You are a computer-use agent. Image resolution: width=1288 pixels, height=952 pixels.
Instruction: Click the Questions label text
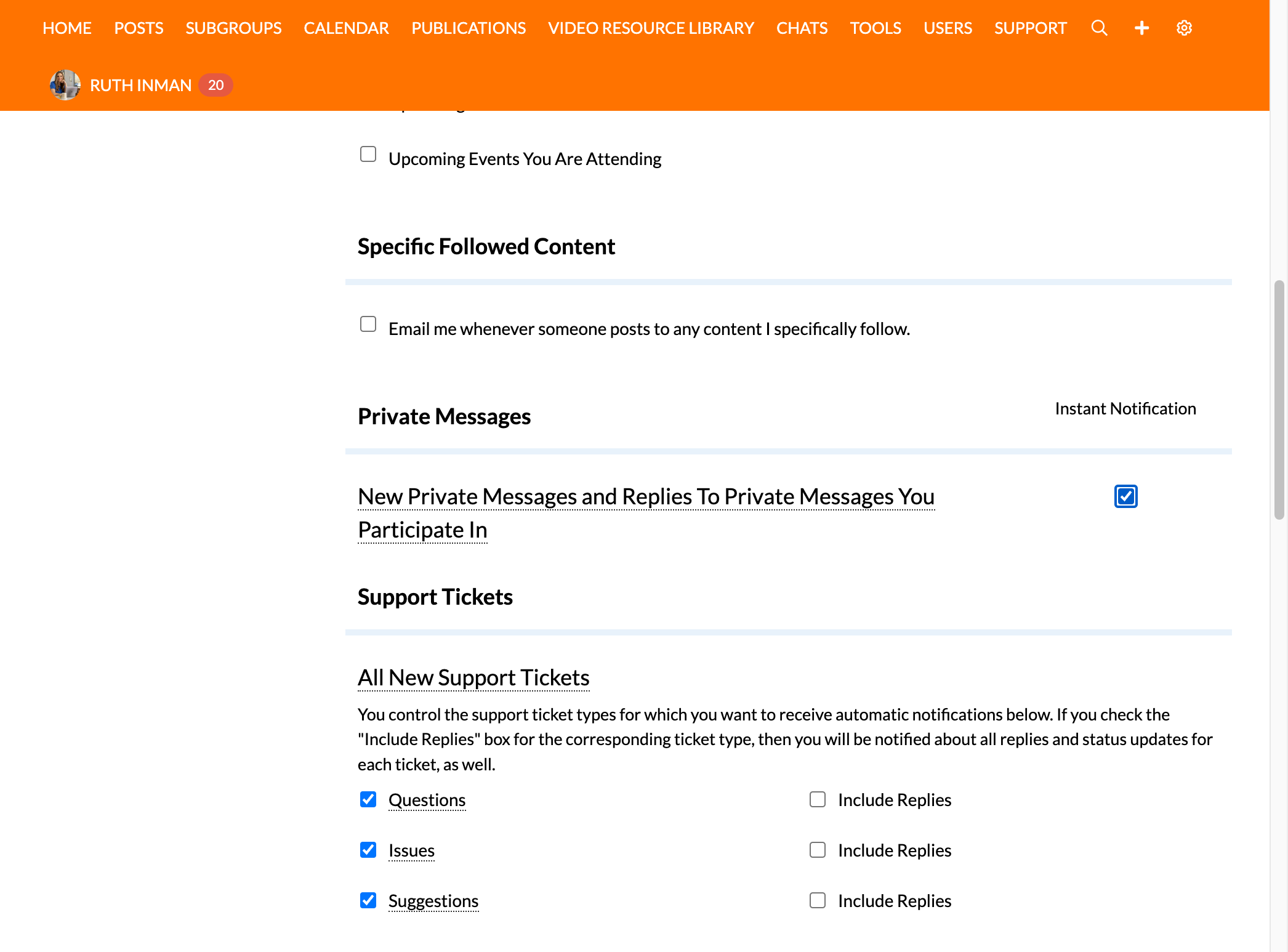(x=427, y=800)
